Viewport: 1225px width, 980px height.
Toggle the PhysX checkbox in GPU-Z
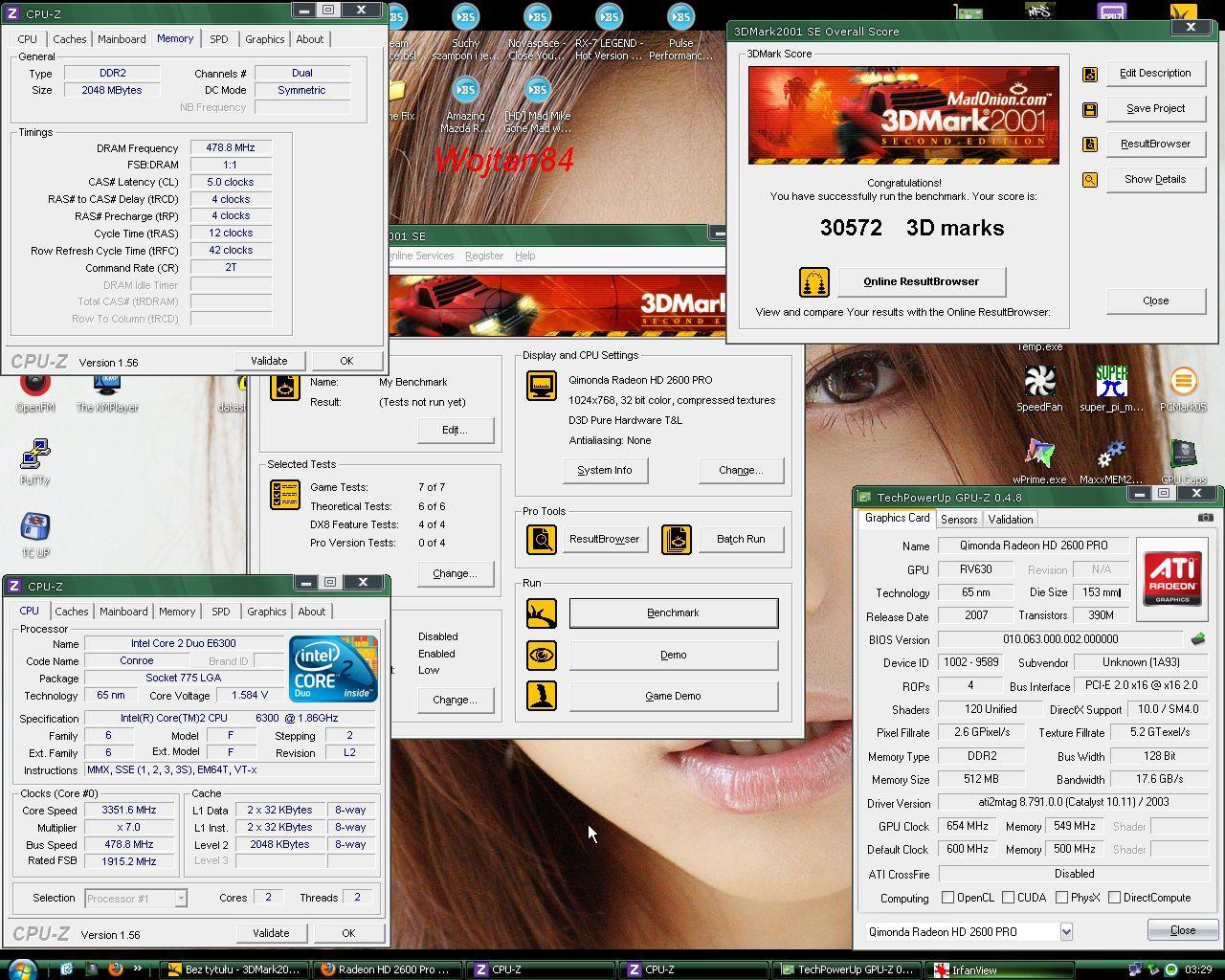pos(1061,898)
